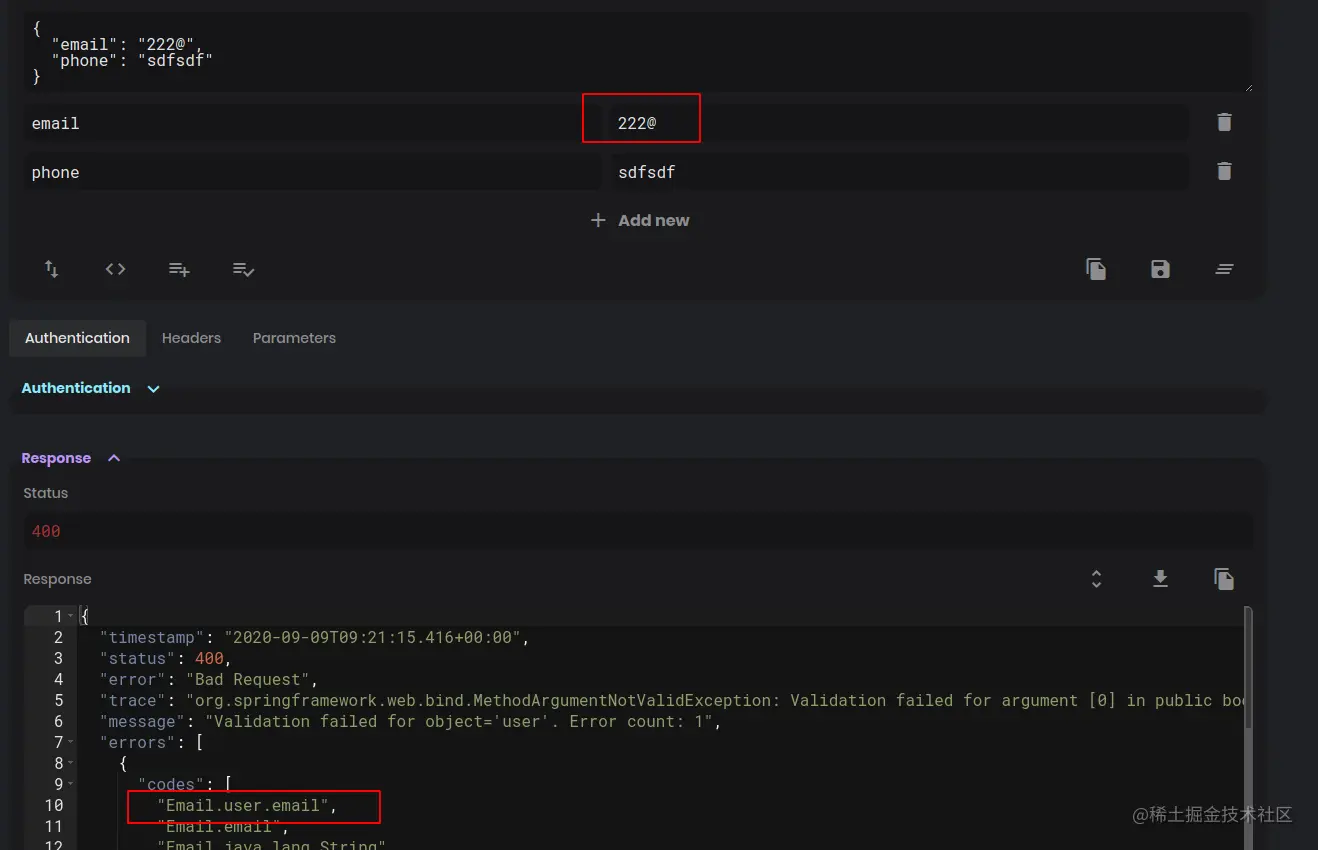Click the "Email.email" code line
The width and height of the screenshot is (1318, 850).
223,826
